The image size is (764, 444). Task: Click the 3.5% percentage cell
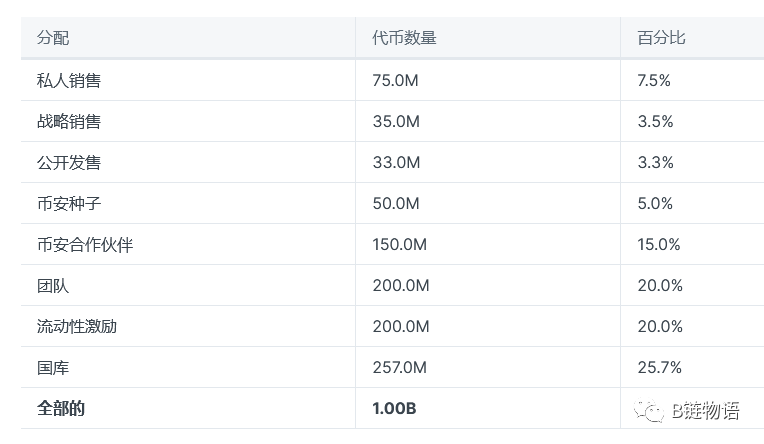coord(655,121)
